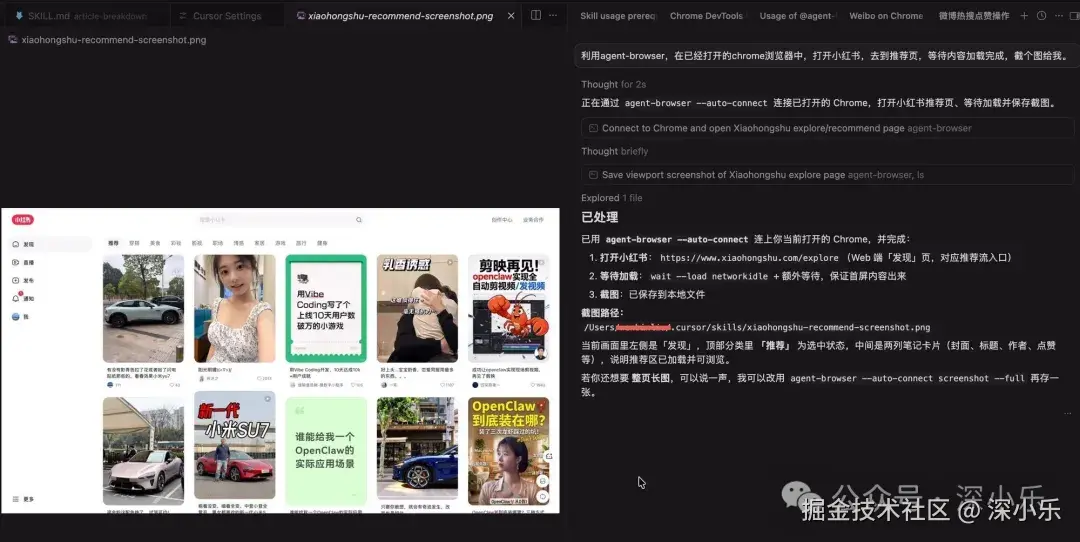The width and height of the screenshot is (1080, 542).
Task: Click the 小红书 logo in the previewed screenshot
Action: (x=23, y=220)
